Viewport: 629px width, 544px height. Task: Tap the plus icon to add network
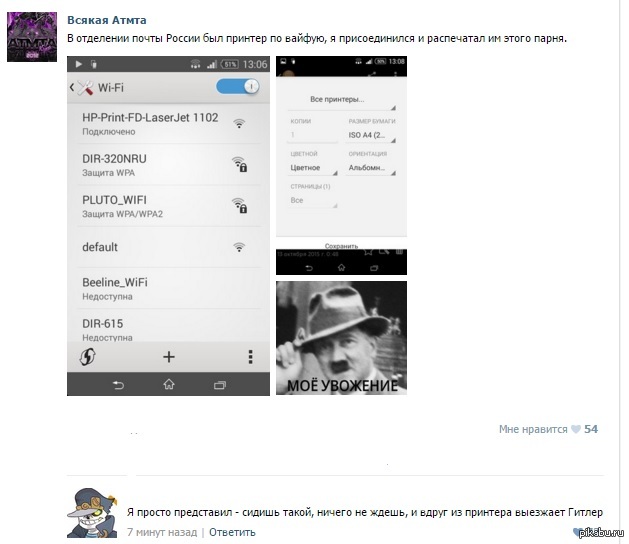pyautogui.click(x=169, y=357)
